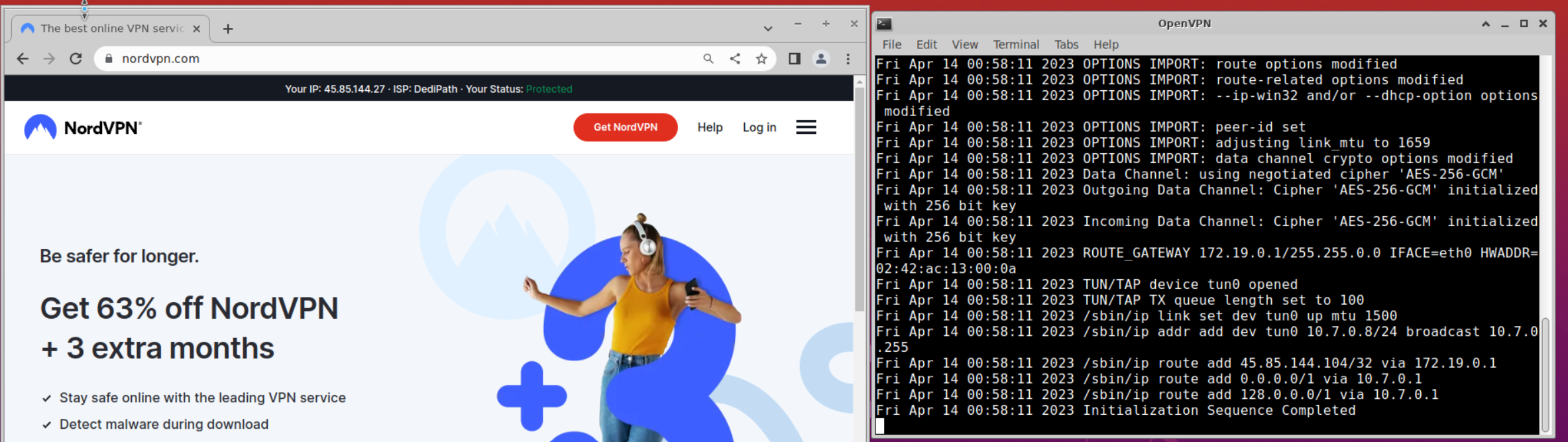The height and width of the screenshot is (442, 1568).
Task: Click the browser back arrow
Action: 23,59
